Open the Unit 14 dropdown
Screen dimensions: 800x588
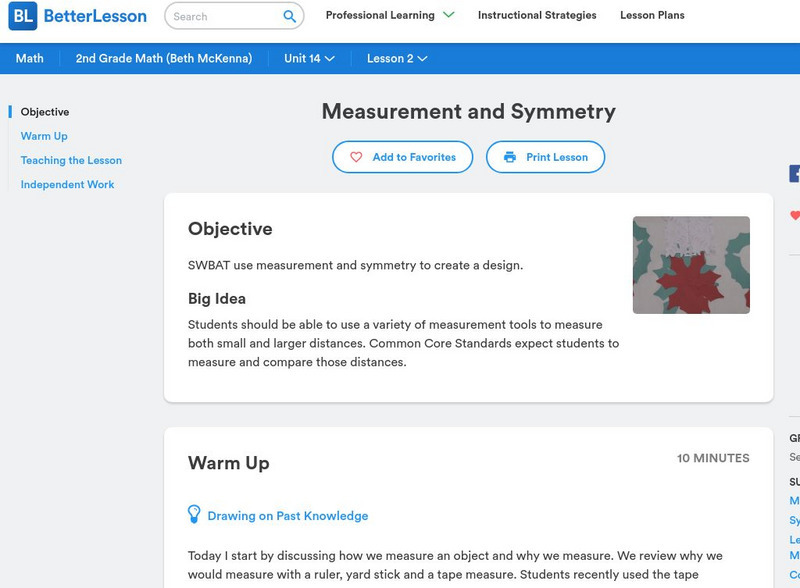tap(309, 59)
